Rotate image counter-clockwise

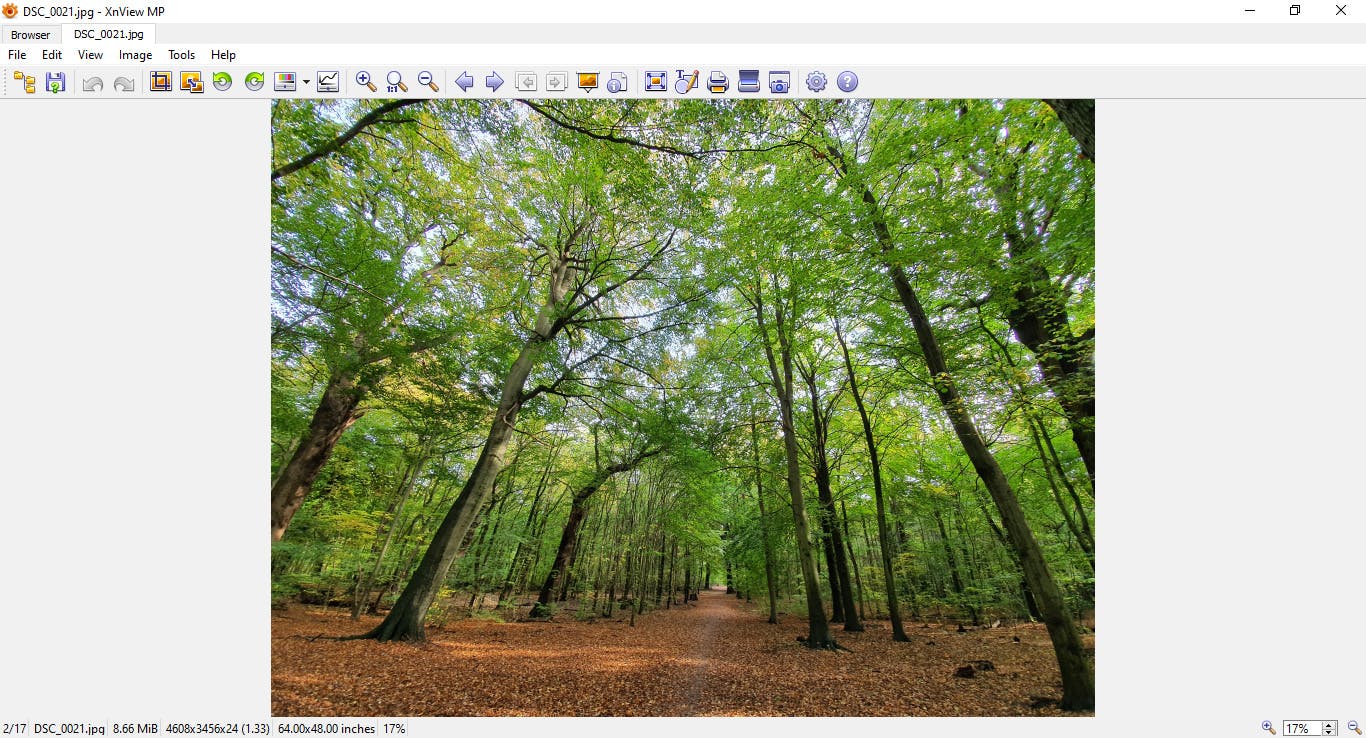(223, 82)
